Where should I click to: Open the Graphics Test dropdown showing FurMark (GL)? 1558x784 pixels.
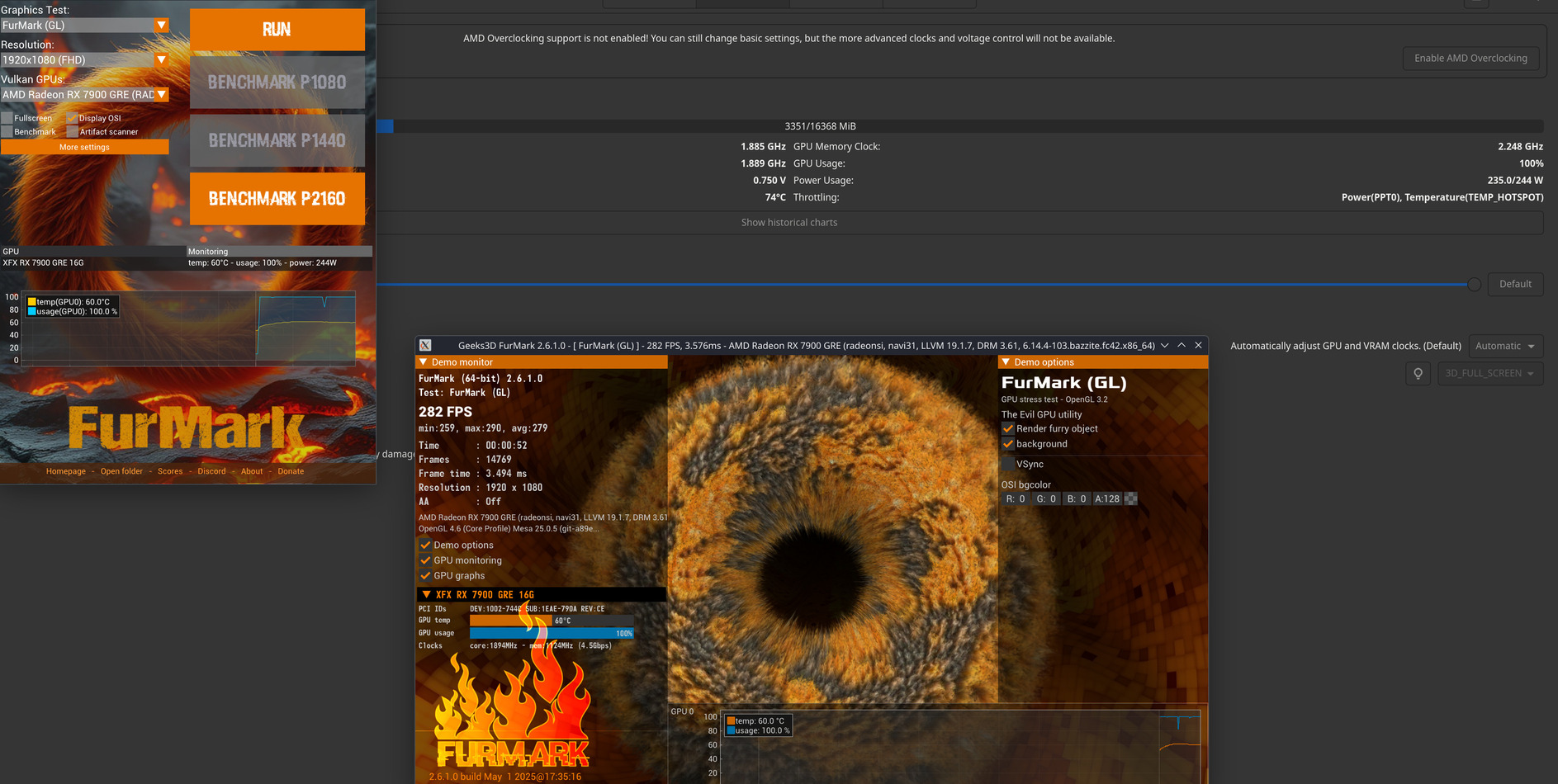(84, 26)
